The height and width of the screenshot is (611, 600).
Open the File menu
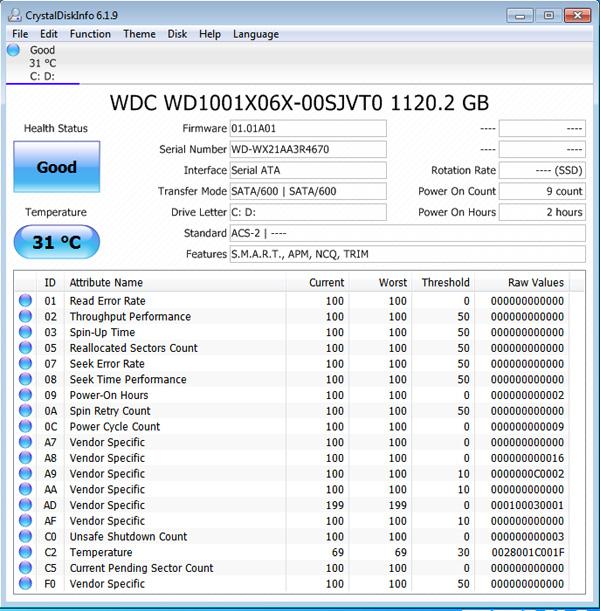coord(20,34)
